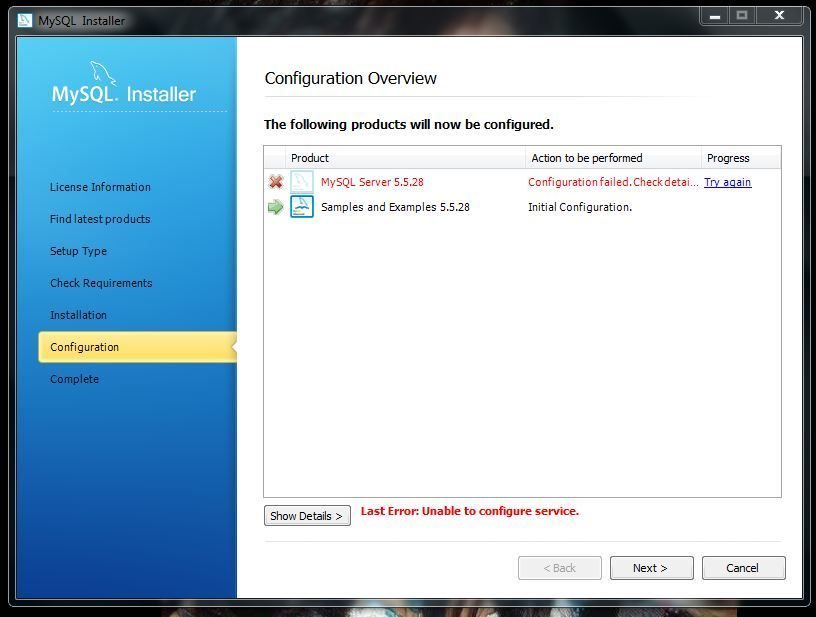Click the Progress column header
Image resolution: width=816 pixels, height=617 pixels.
point(741,158)
